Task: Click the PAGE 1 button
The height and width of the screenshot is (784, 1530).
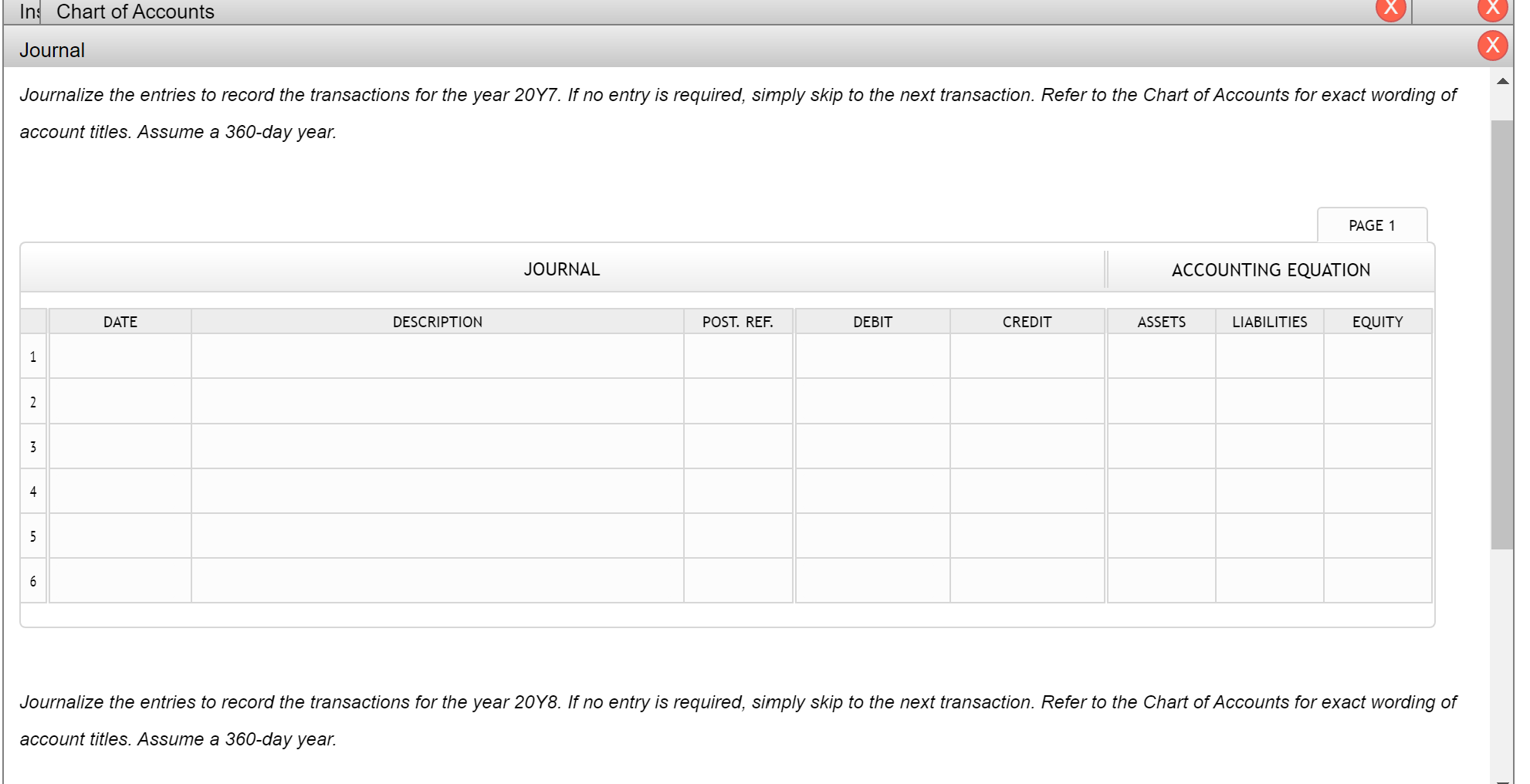Action: coord(1373,225)
